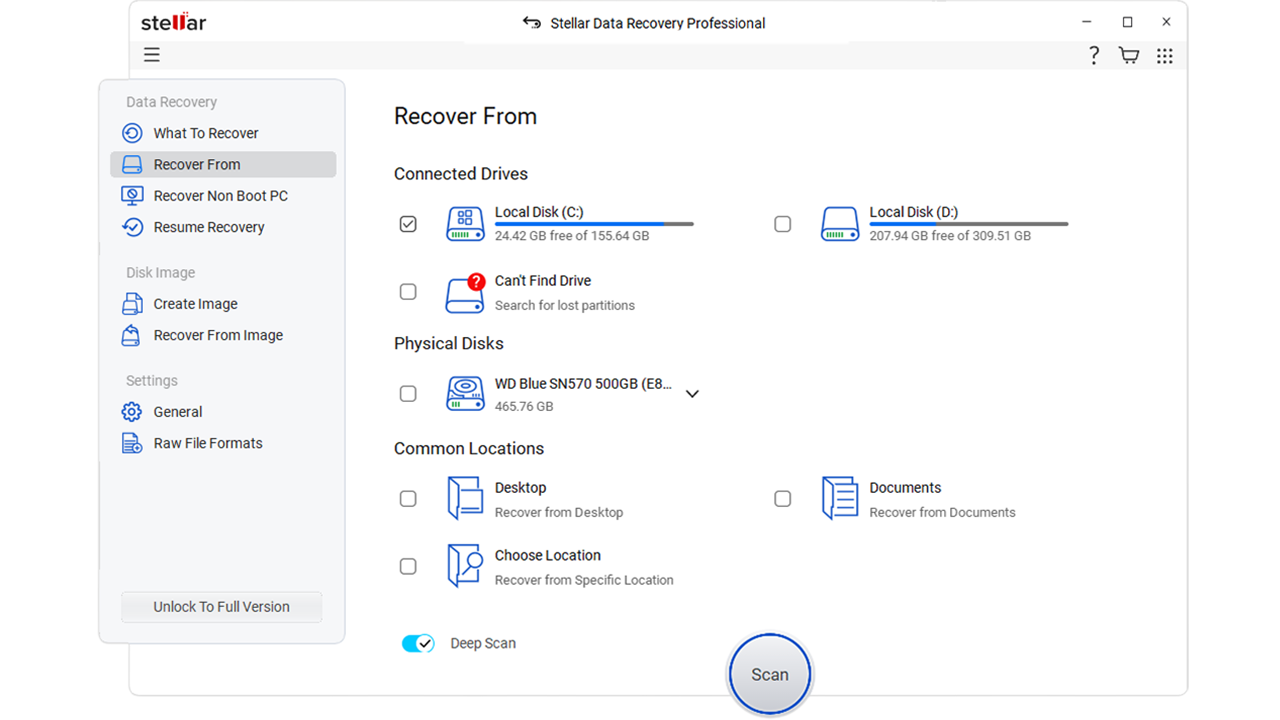Click Unlock To Full Version
Image resolution: width=1280 pixels, height=720 pixels.
[221, 606]
